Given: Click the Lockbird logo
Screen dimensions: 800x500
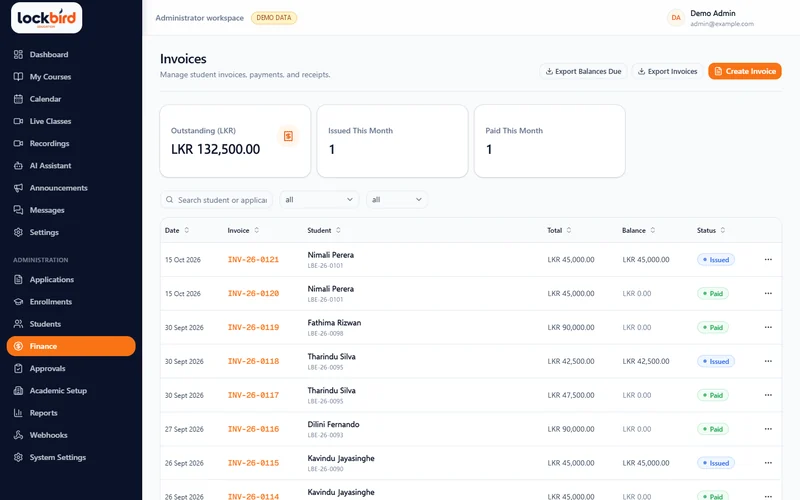Looking at the screenshot, I should coord(46,18).
